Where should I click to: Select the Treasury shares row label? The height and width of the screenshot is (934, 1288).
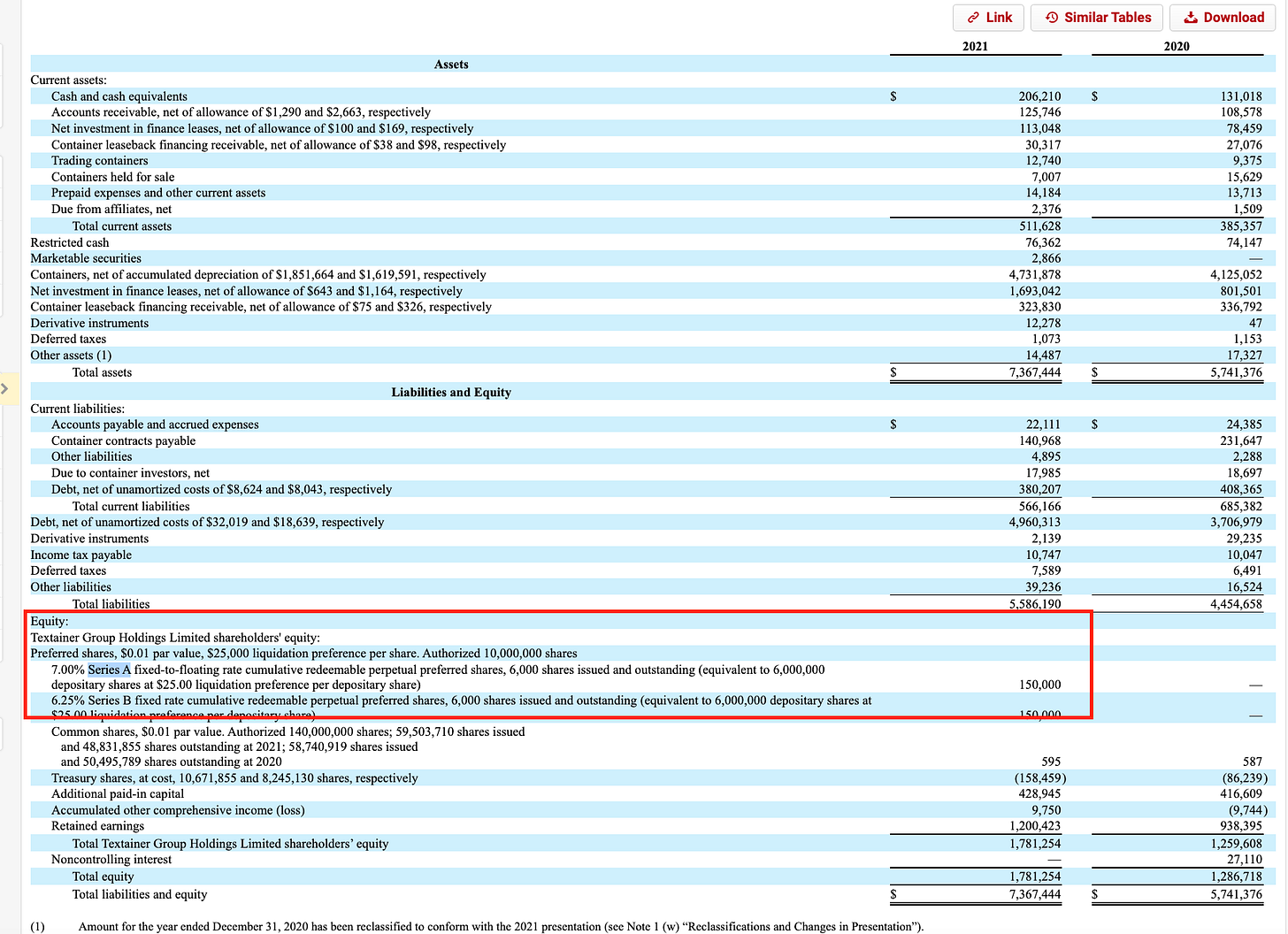click(x=234, y=778)
